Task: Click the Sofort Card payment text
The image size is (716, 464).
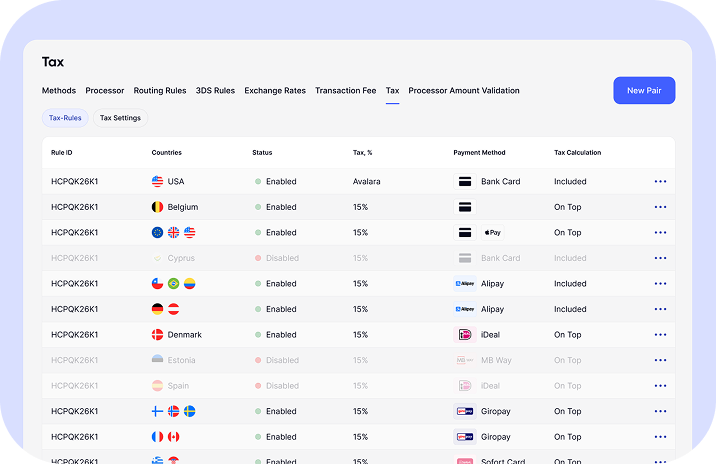Action: pos(503,461)
